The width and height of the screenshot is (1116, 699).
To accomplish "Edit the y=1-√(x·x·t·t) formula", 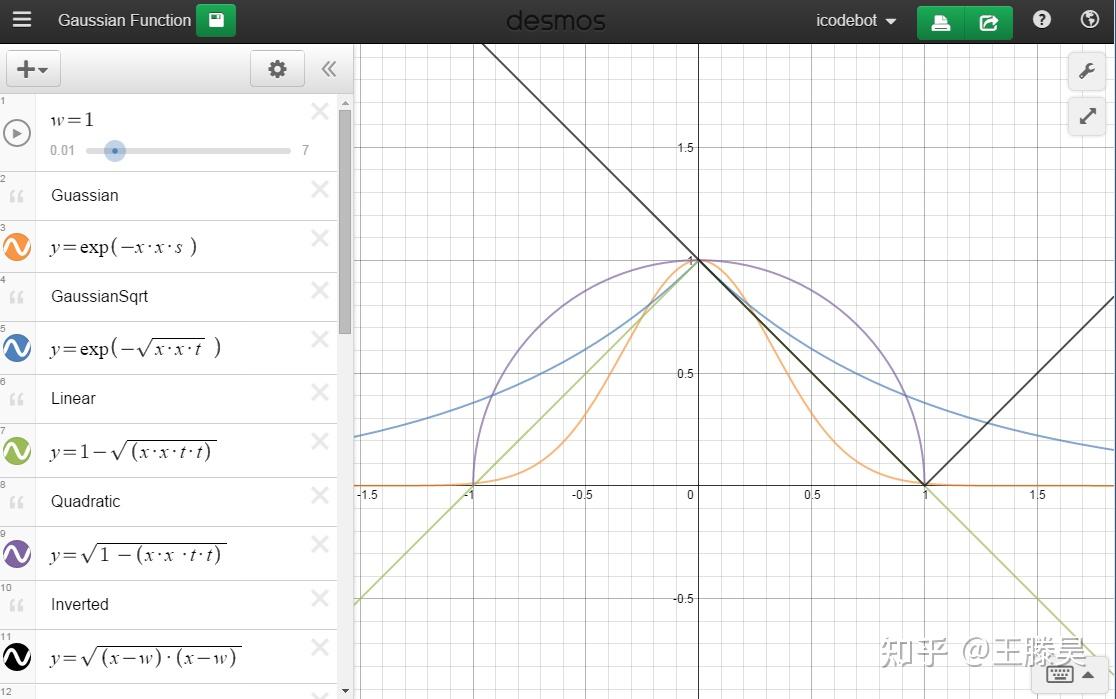I will pos(133,451).
